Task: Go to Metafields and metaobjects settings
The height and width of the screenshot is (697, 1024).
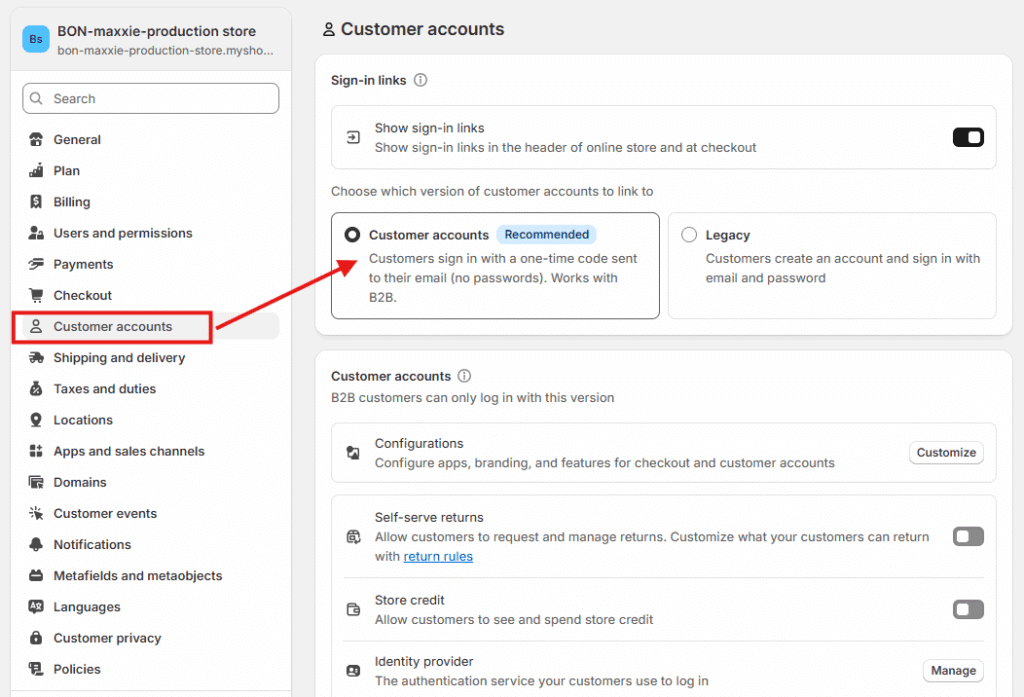Action: click(x=137, y=576)
